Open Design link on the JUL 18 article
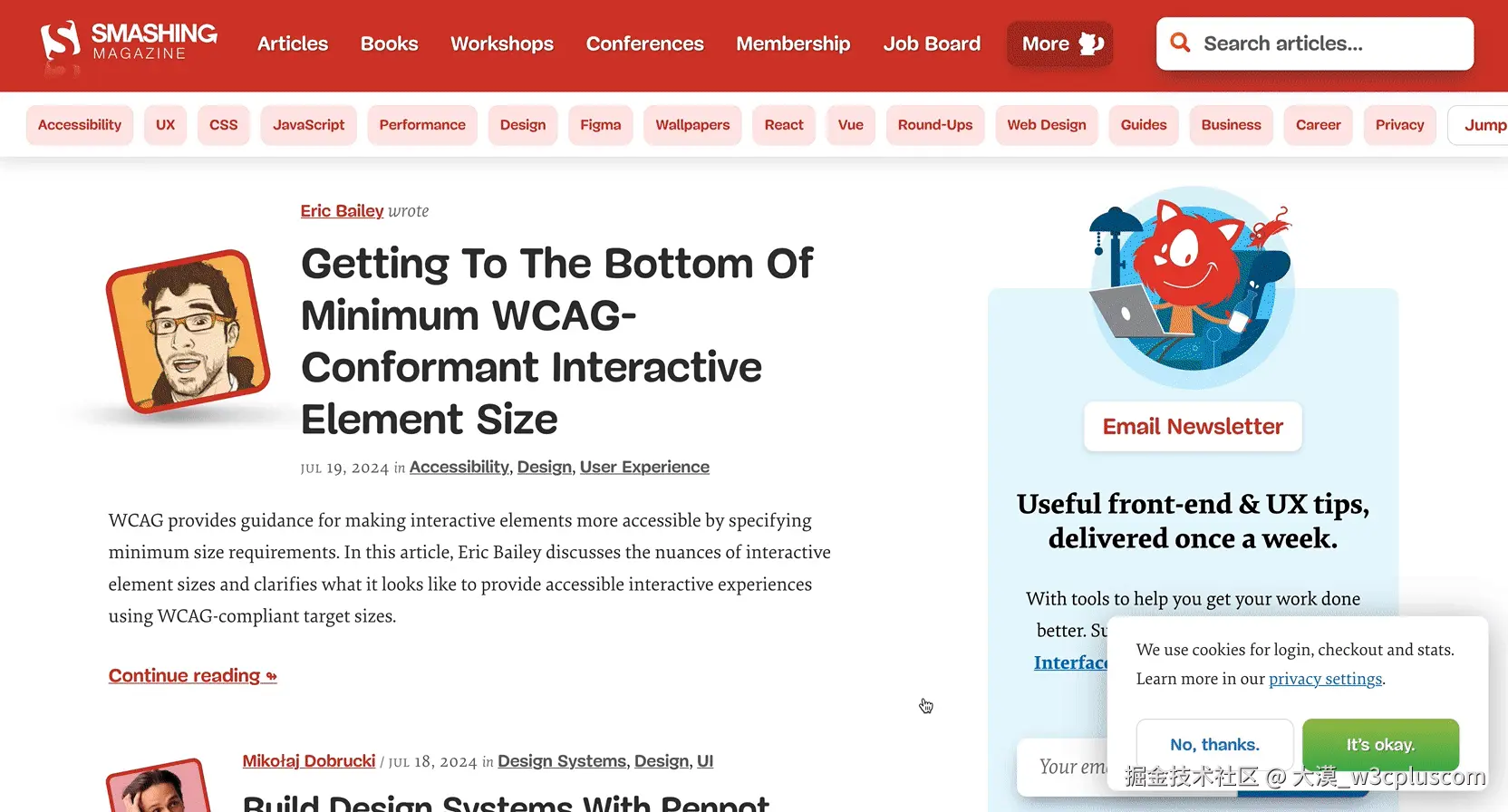Screen dimensions: 1508x812 point(662,761)
